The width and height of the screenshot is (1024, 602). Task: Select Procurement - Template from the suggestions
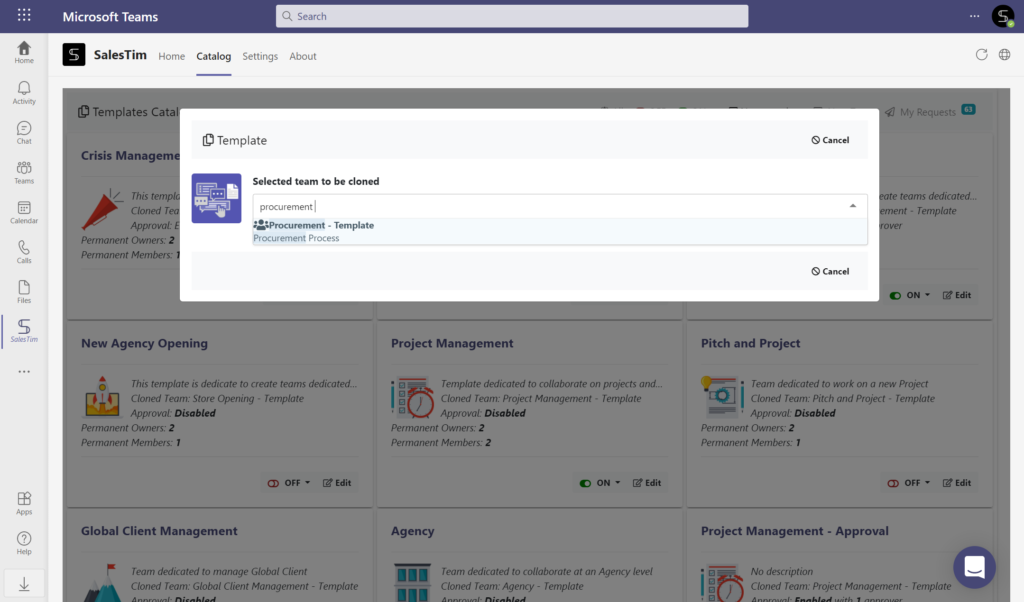point(560,231)
